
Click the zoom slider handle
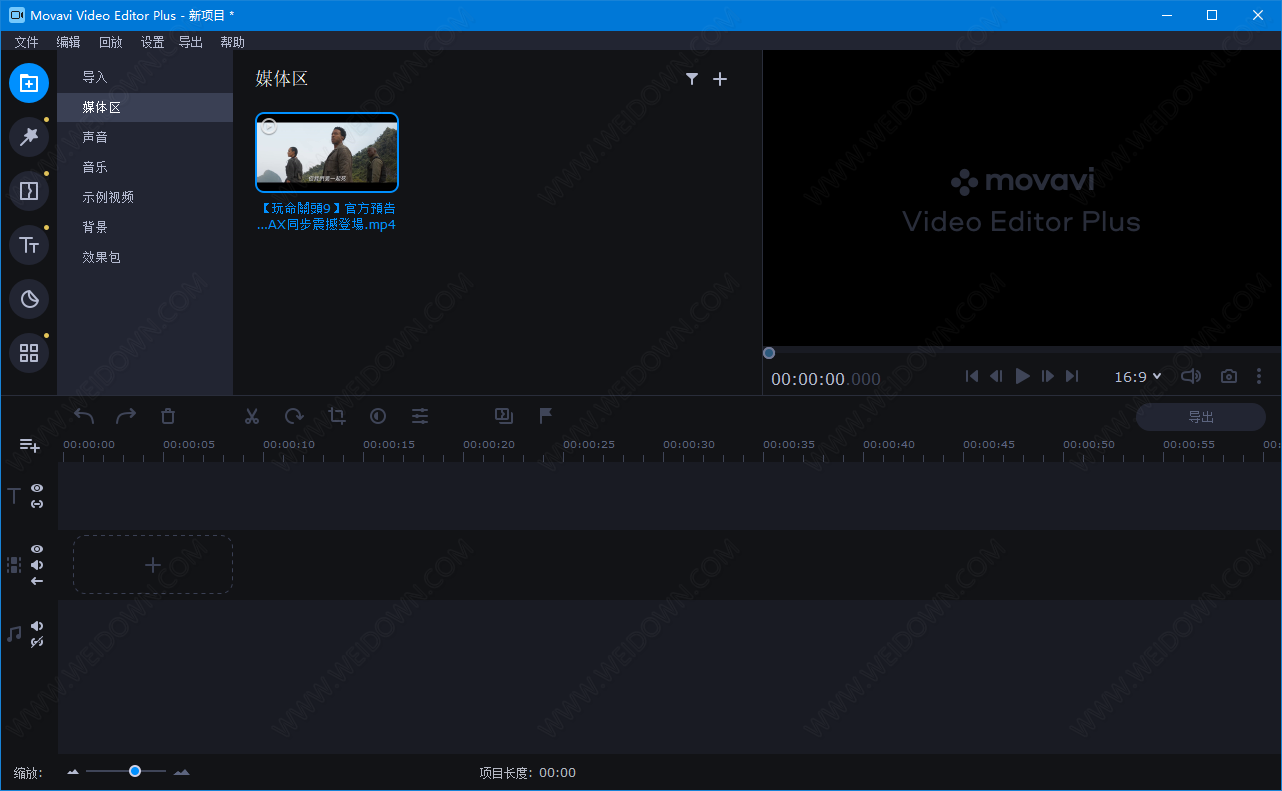click(x=135, y=771)
